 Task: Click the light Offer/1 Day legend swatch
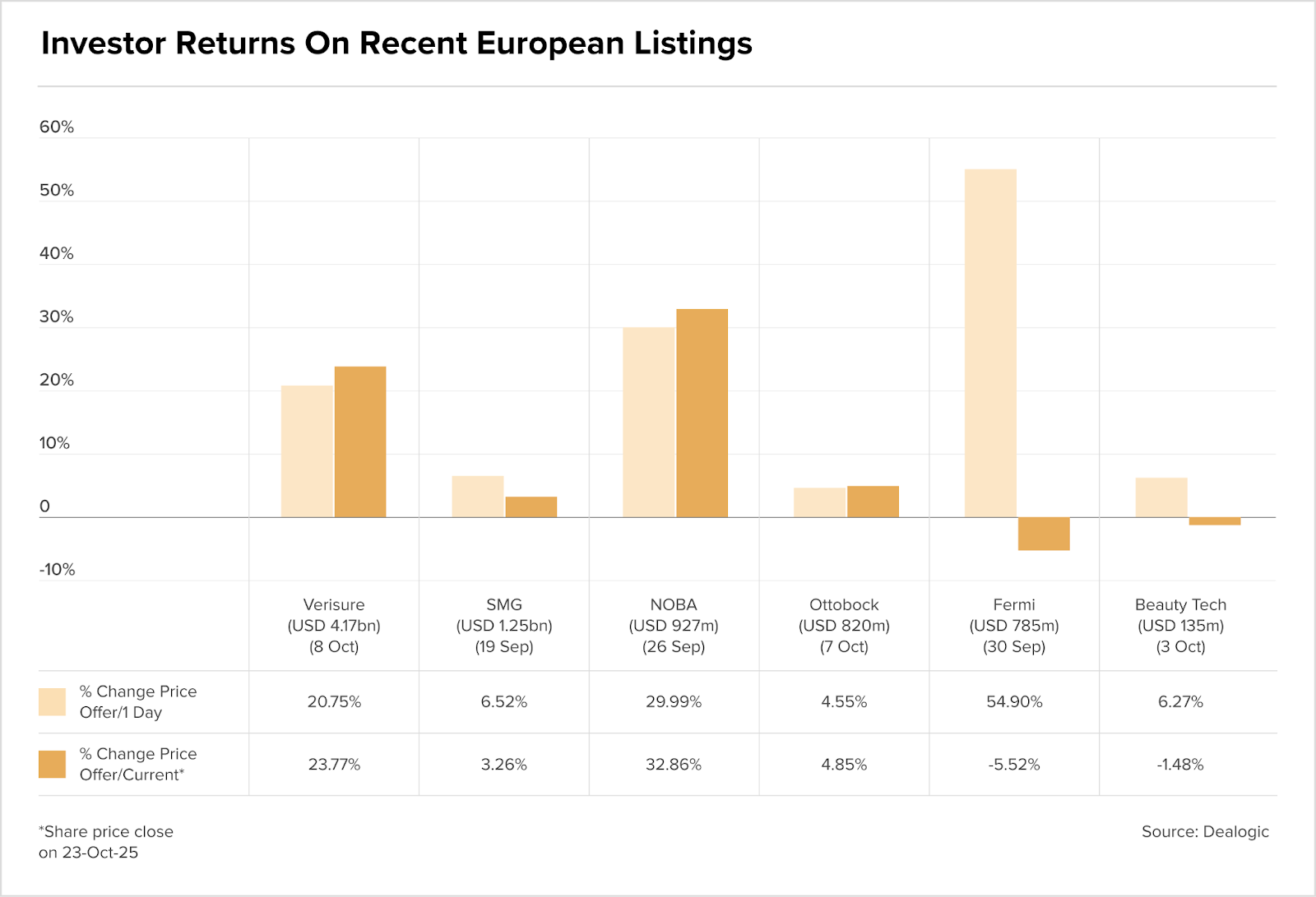[x=52, y=701]
